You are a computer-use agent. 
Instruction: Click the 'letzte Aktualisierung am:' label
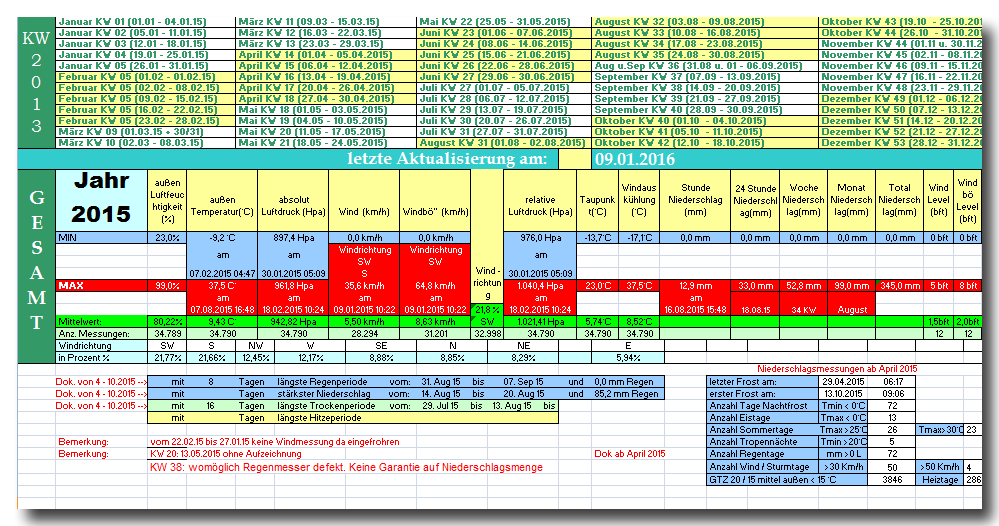[447, 159]
